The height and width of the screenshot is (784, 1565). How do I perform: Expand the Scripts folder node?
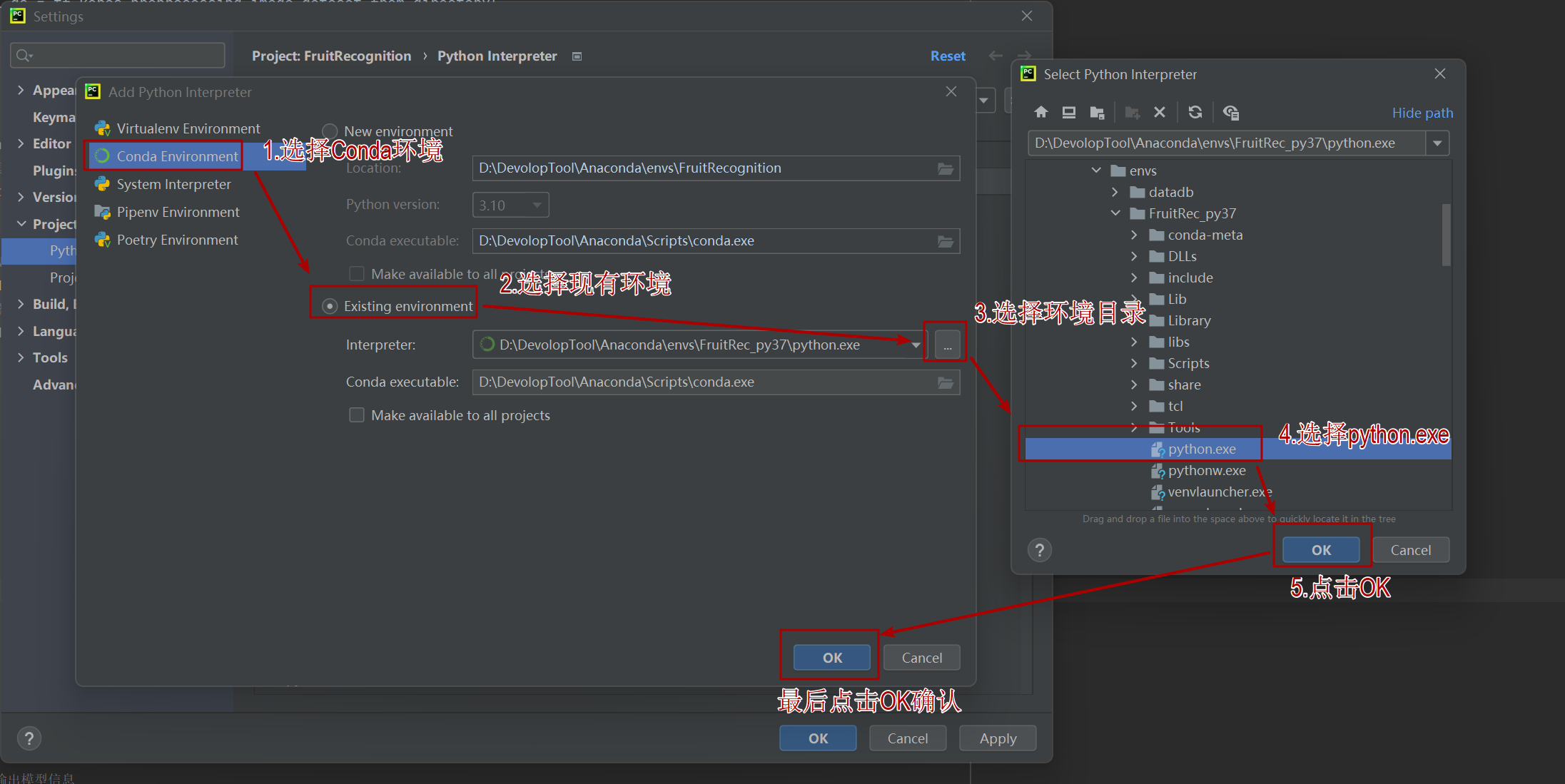click(1135, 363)
